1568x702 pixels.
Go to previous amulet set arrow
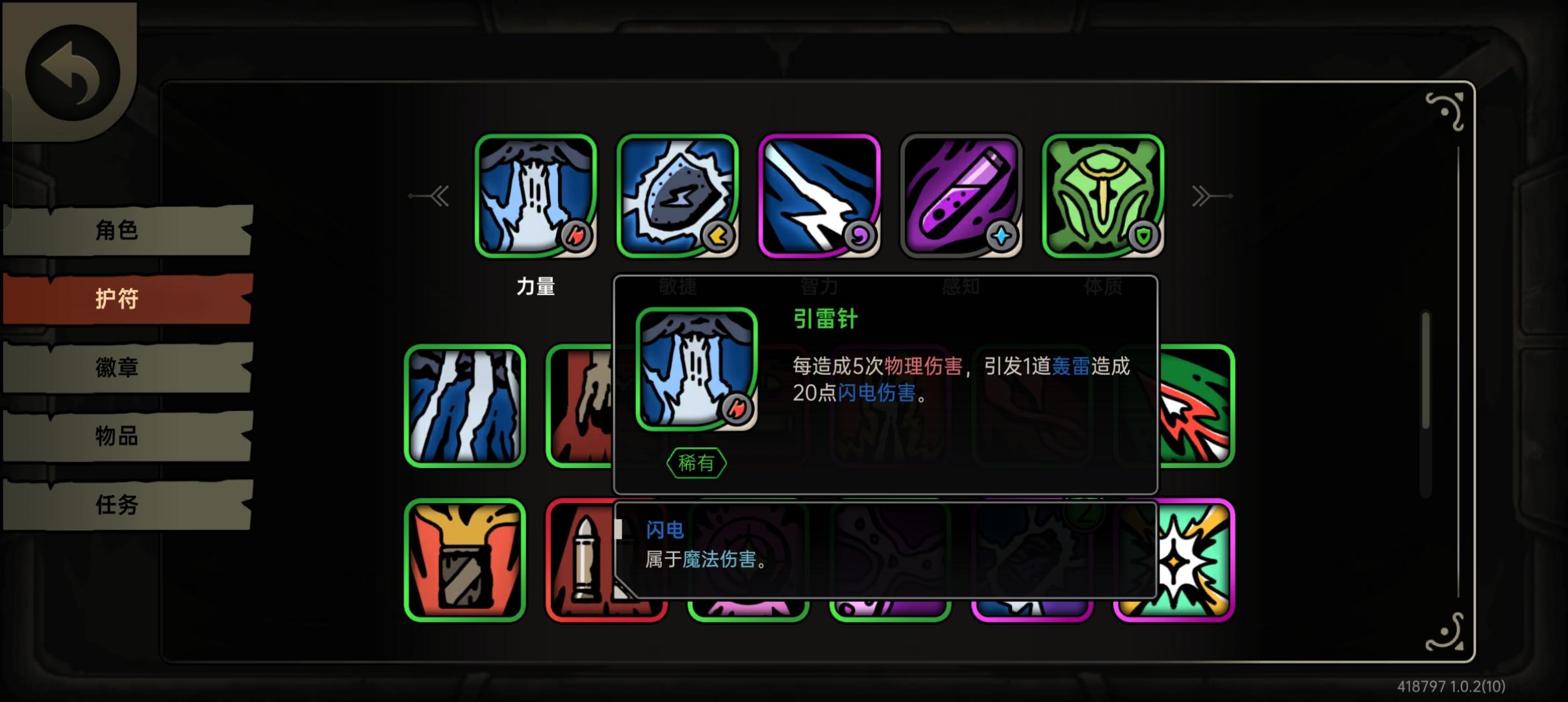430,196
